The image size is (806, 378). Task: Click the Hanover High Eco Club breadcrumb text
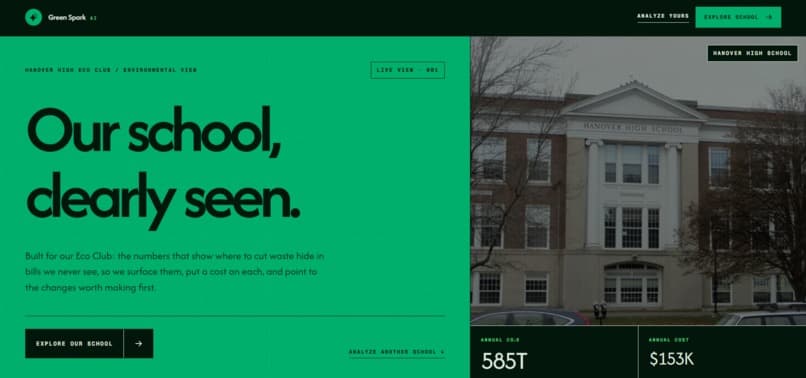point(111,70)
